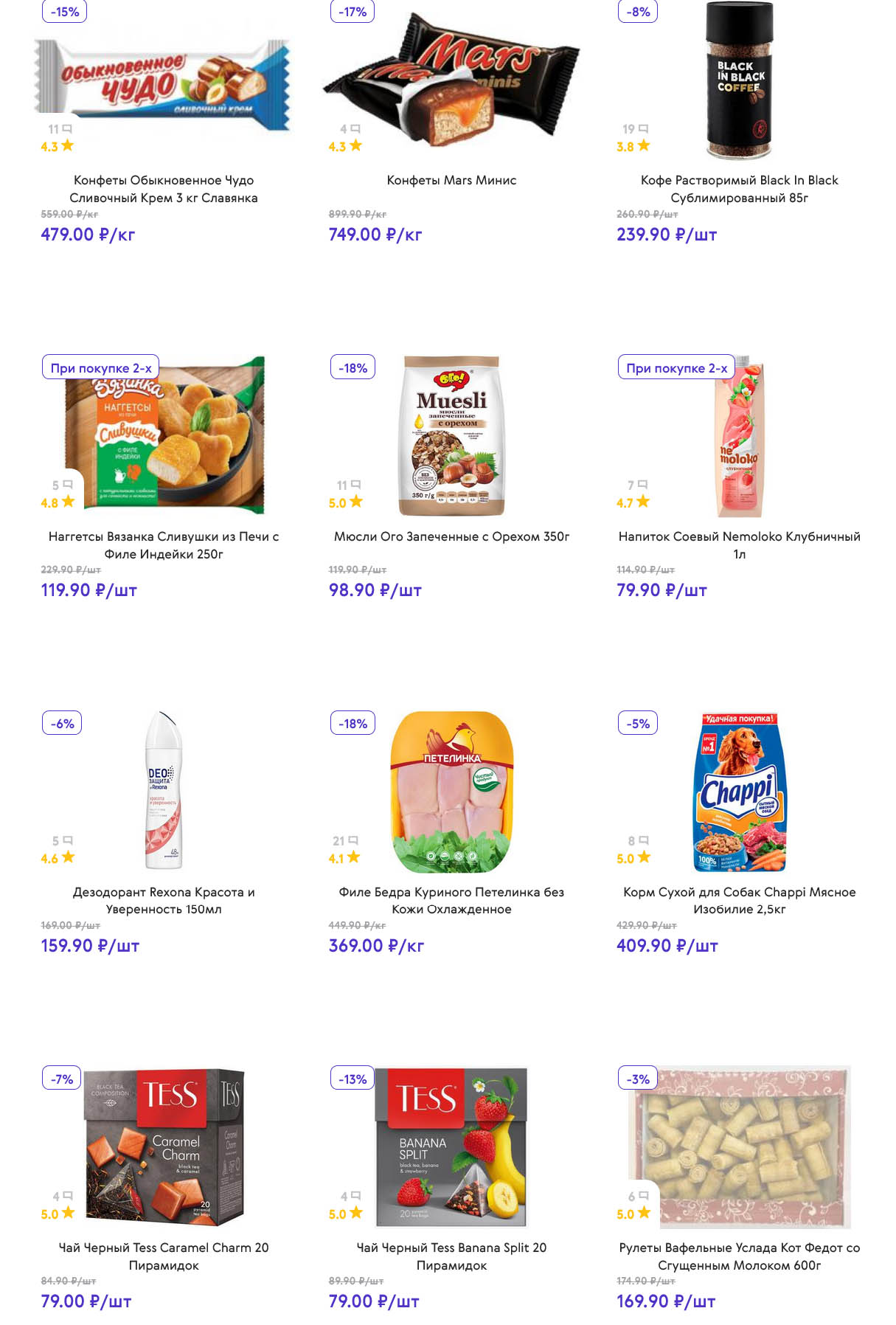Viewport: 896px width, 1325px height.
Task: Click the comments icon on Ого Muesli
Action: [355, 485]
